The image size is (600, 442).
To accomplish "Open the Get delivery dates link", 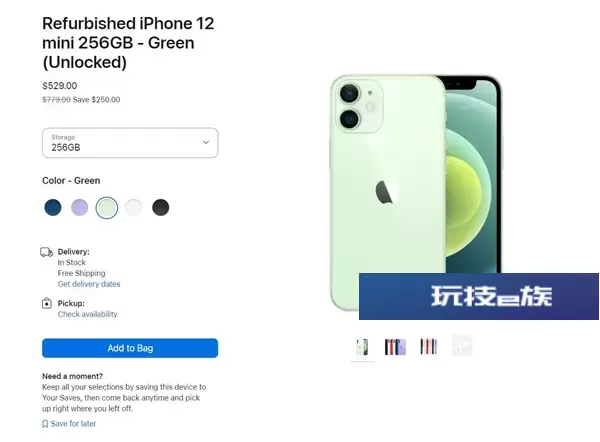I will coord(89,284).
